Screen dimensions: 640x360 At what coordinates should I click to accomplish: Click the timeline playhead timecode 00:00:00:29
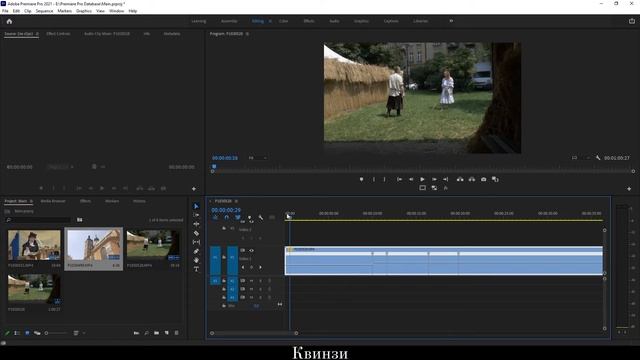coord(226,210)
